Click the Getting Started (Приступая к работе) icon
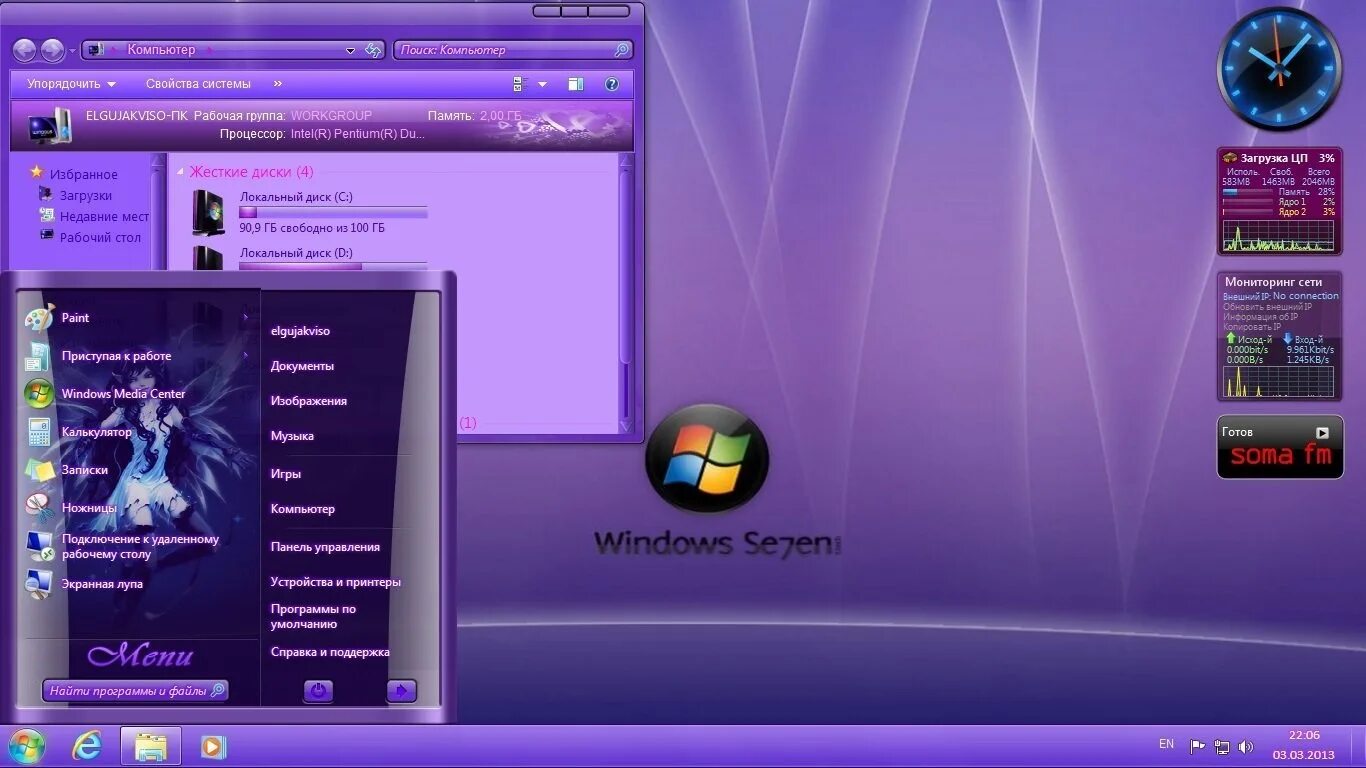Viewport: 1366px width, 768px height. click(x=38, y=356)
